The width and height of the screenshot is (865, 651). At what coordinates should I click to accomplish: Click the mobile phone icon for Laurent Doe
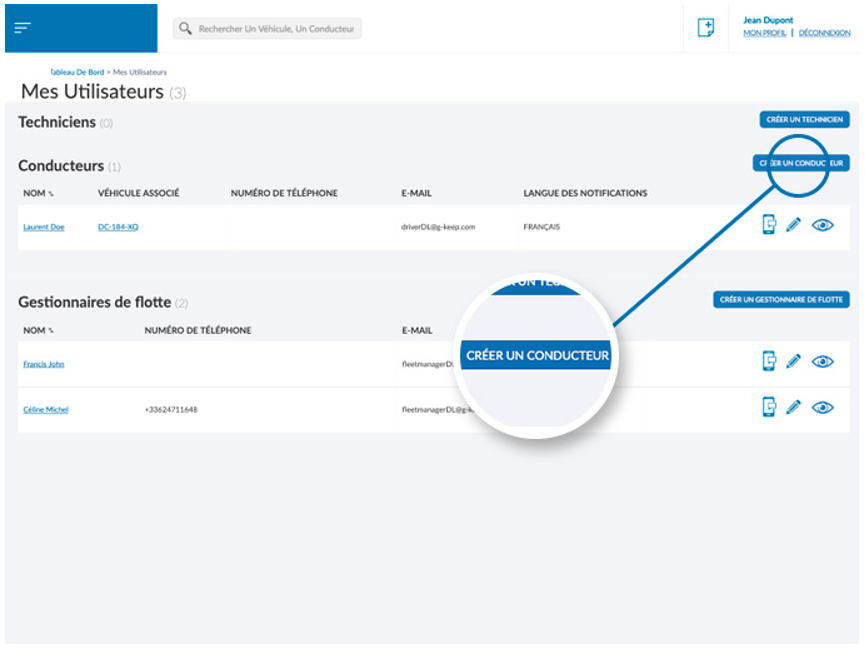pyautogui.click(x=768, y=225)
